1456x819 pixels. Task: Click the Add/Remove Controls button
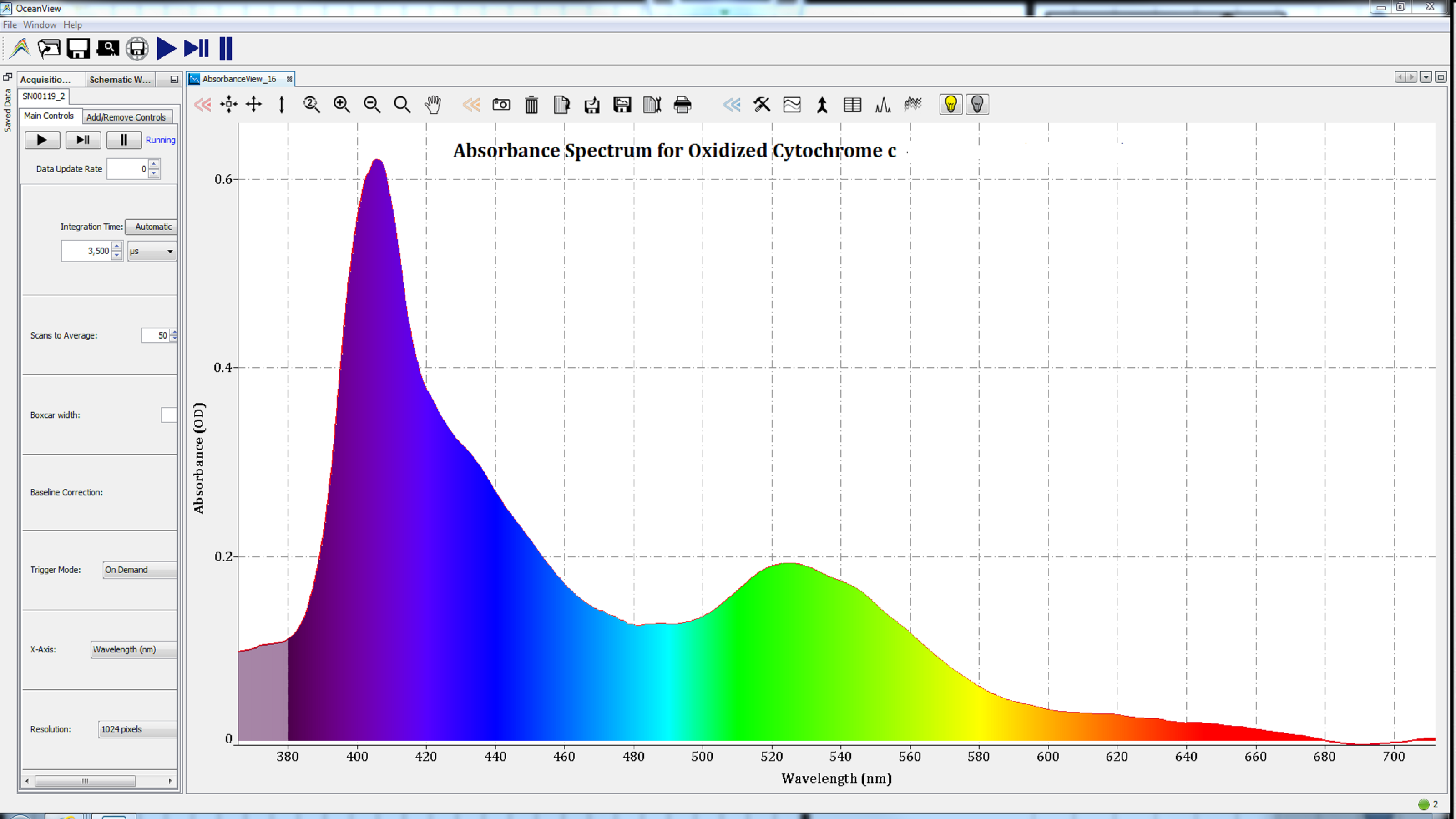pos(125,116)
